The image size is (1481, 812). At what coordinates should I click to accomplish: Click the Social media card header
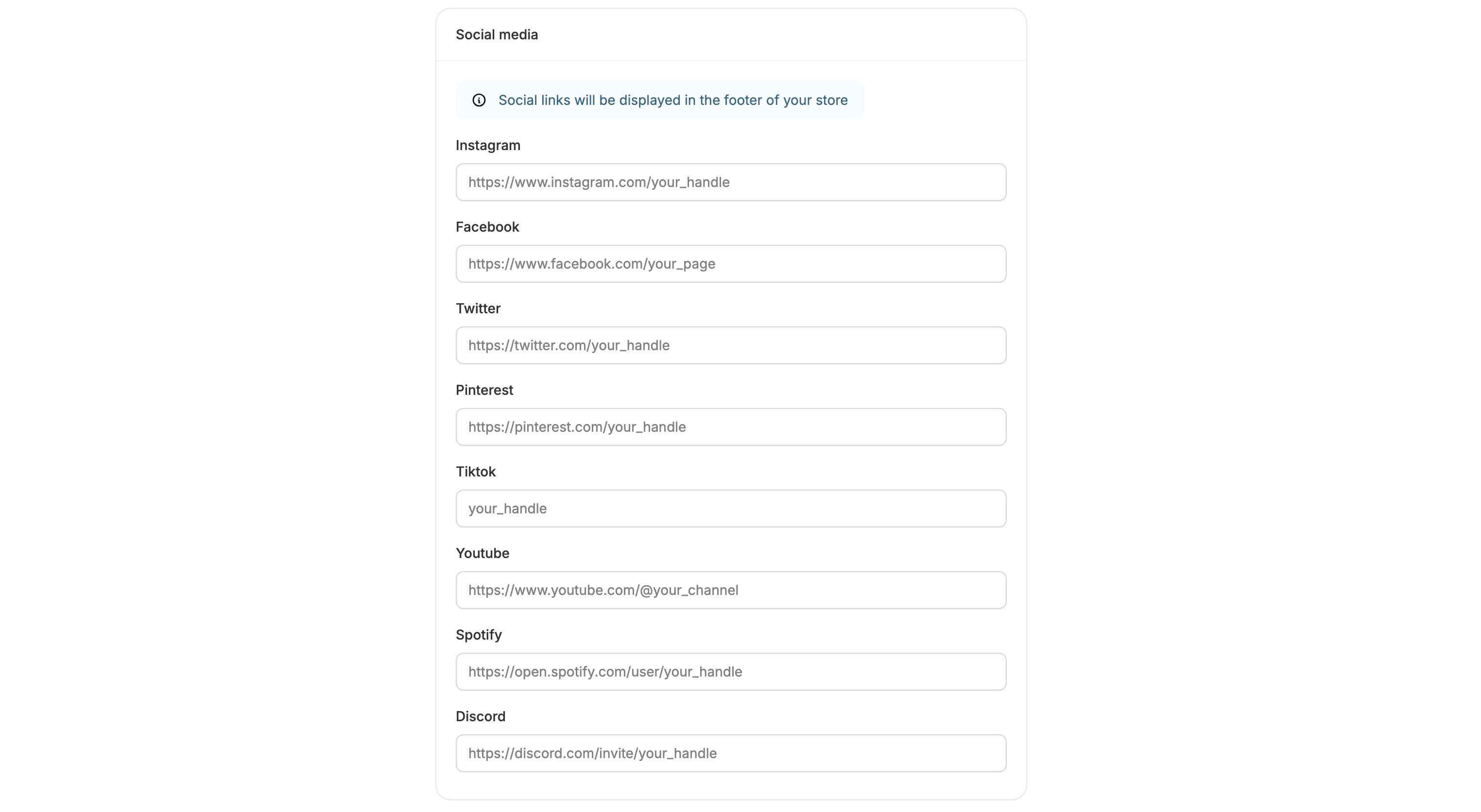coord(496,34)
